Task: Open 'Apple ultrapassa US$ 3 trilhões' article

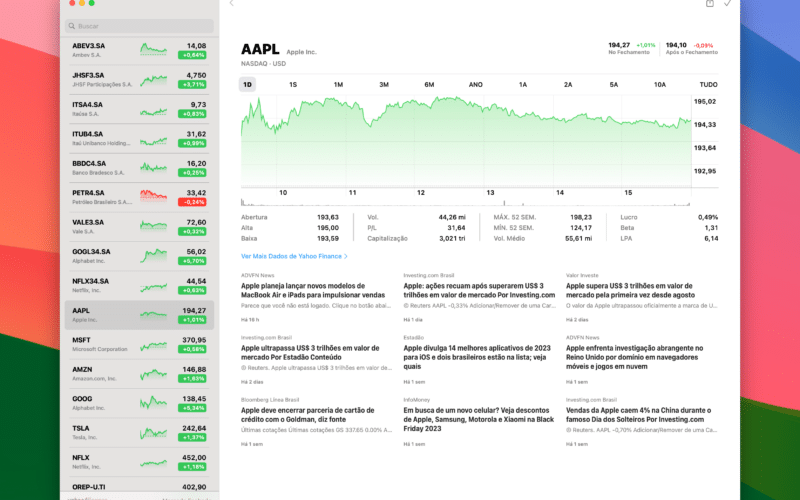Action: [316, 361]
